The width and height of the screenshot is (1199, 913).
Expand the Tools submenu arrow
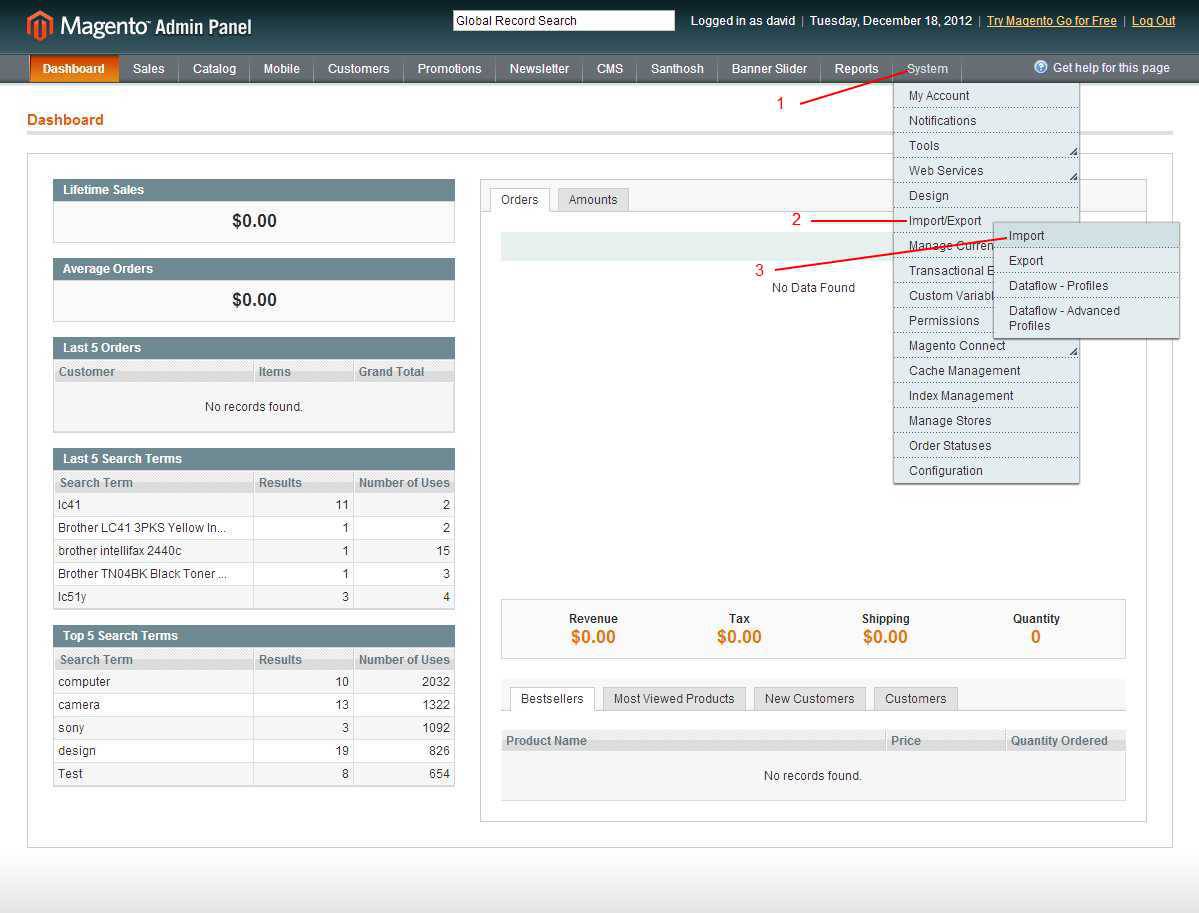coord(1072,151)
